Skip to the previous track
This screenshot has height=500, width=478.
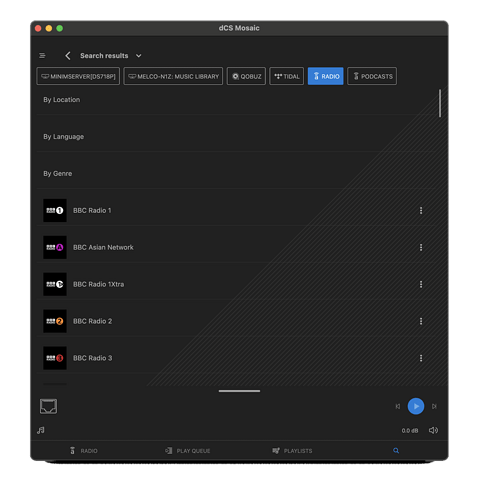click(398, 406)
